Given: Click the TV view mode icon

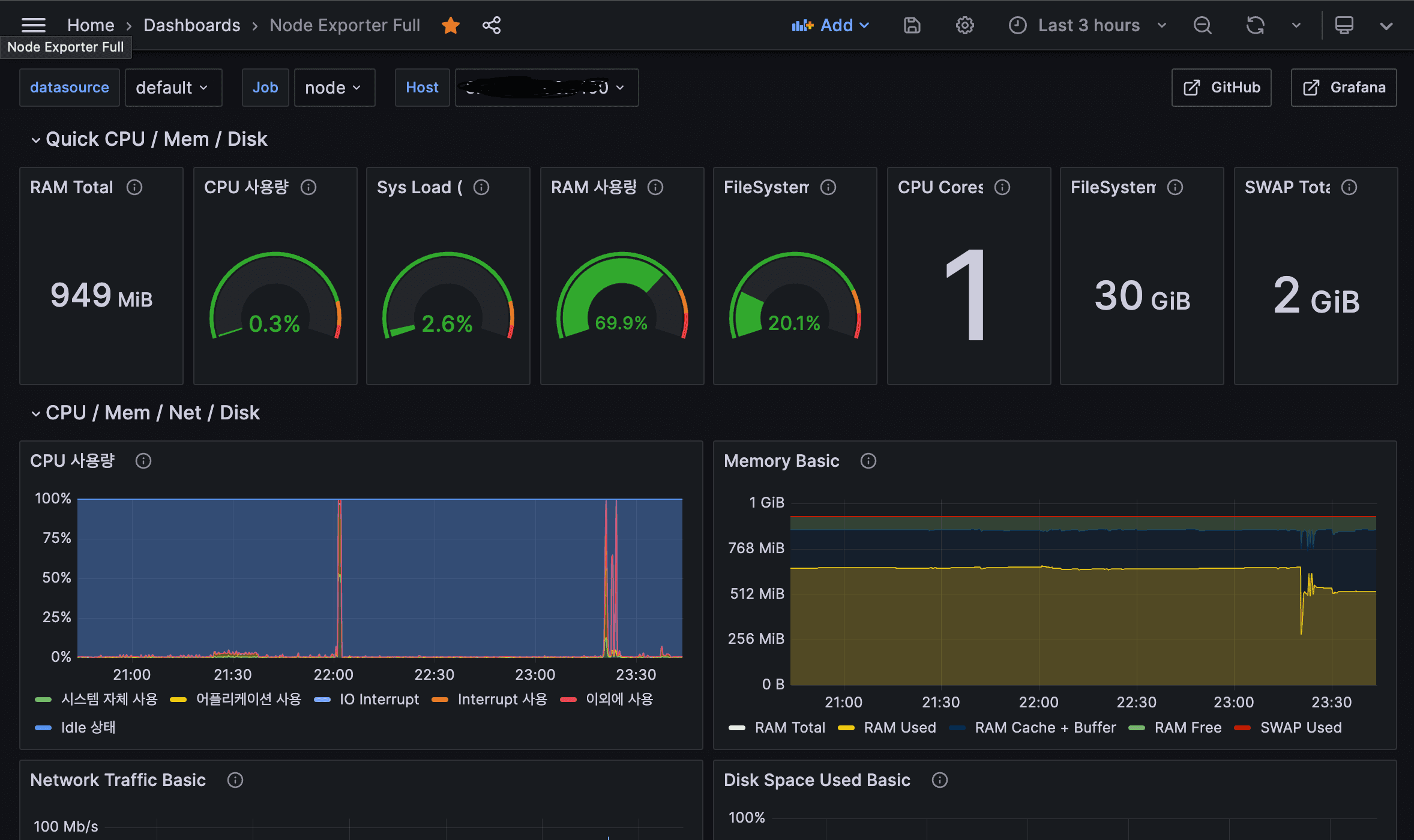Looking at the screenshot, I should point(1344,25).
